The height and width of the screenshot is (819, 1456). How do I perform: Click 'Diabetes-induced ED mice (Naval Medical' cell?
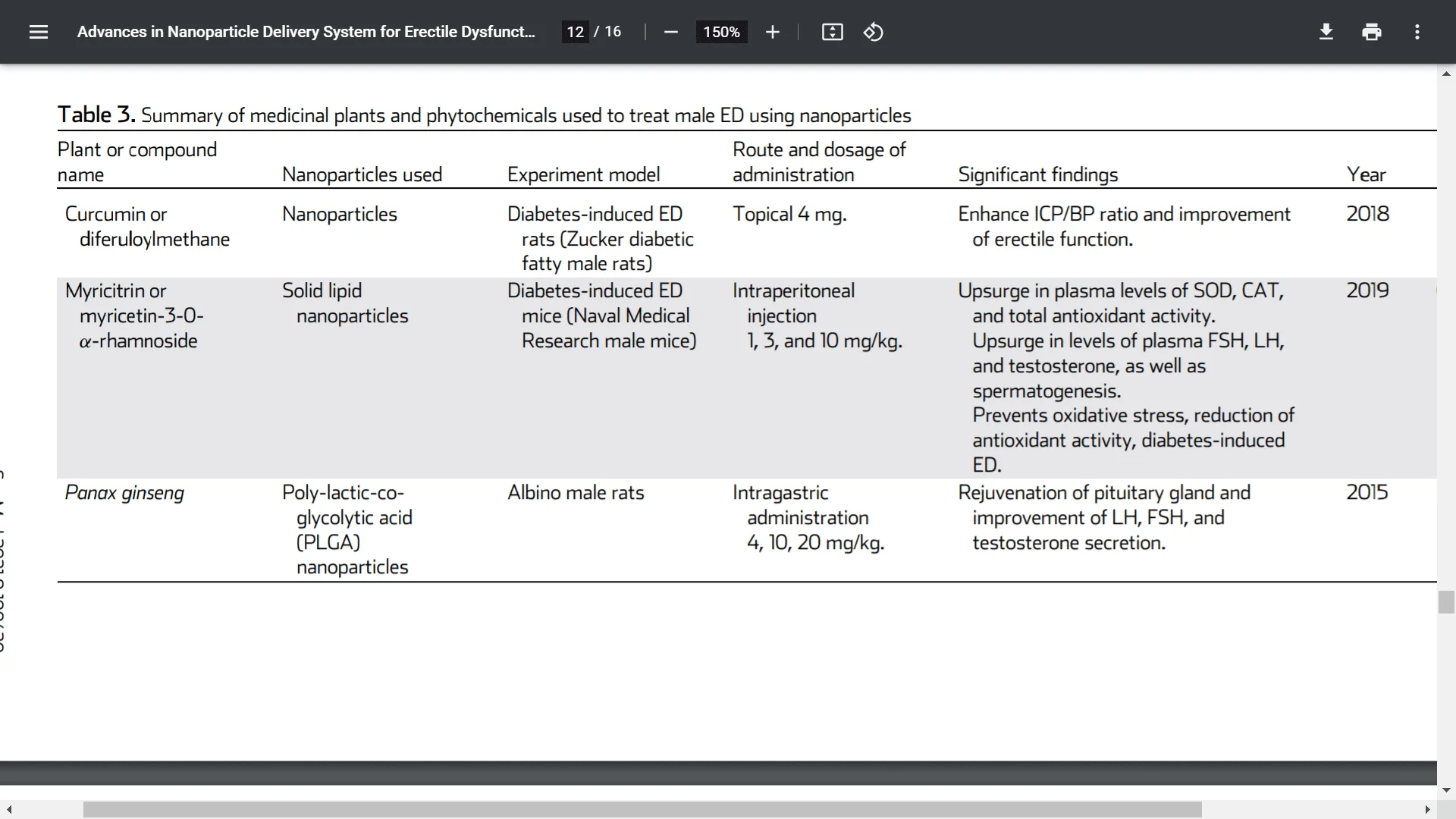(602, 315)
